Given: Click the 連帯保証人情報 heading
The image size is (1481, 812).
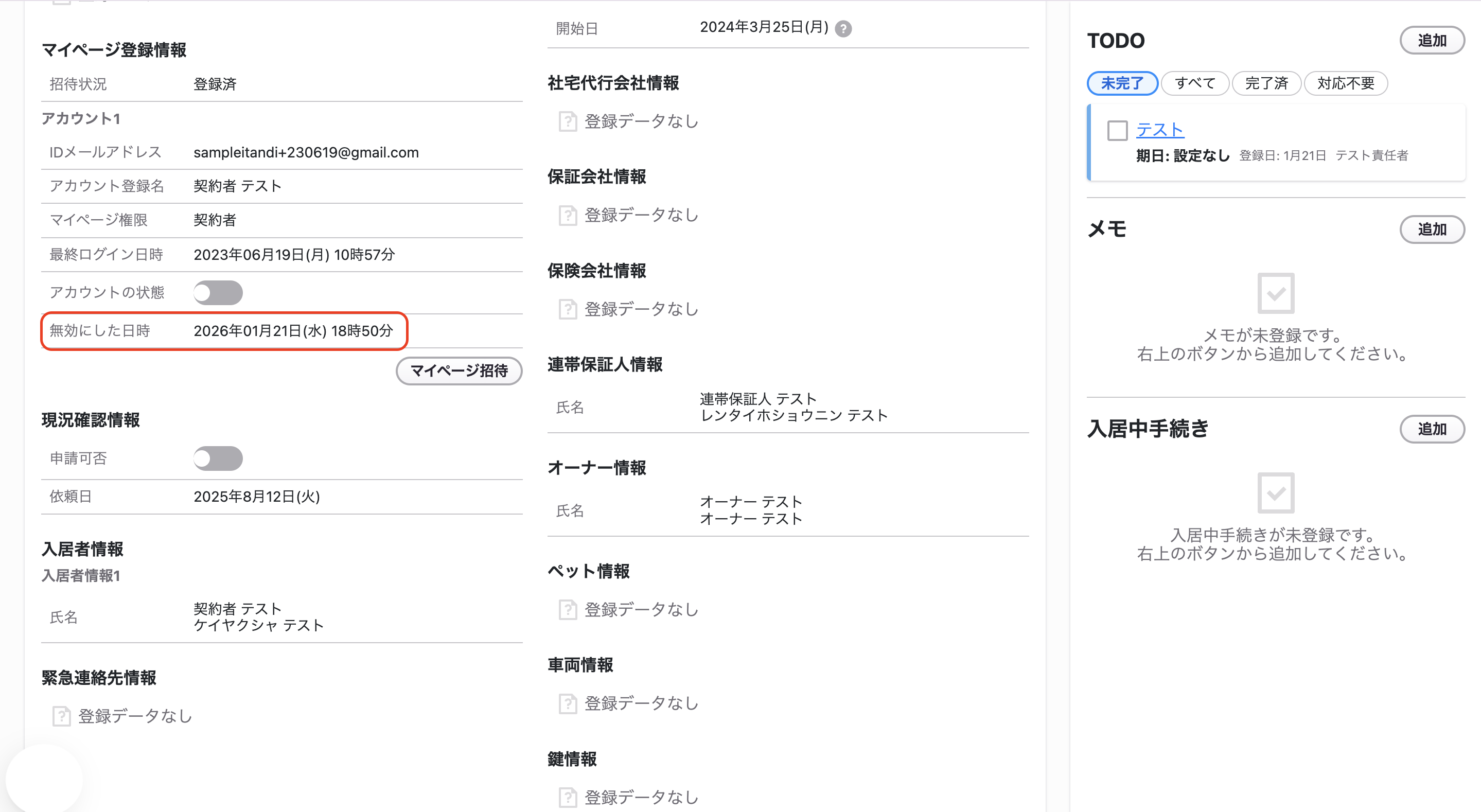Looking at the screenshot, I should 605,364.
